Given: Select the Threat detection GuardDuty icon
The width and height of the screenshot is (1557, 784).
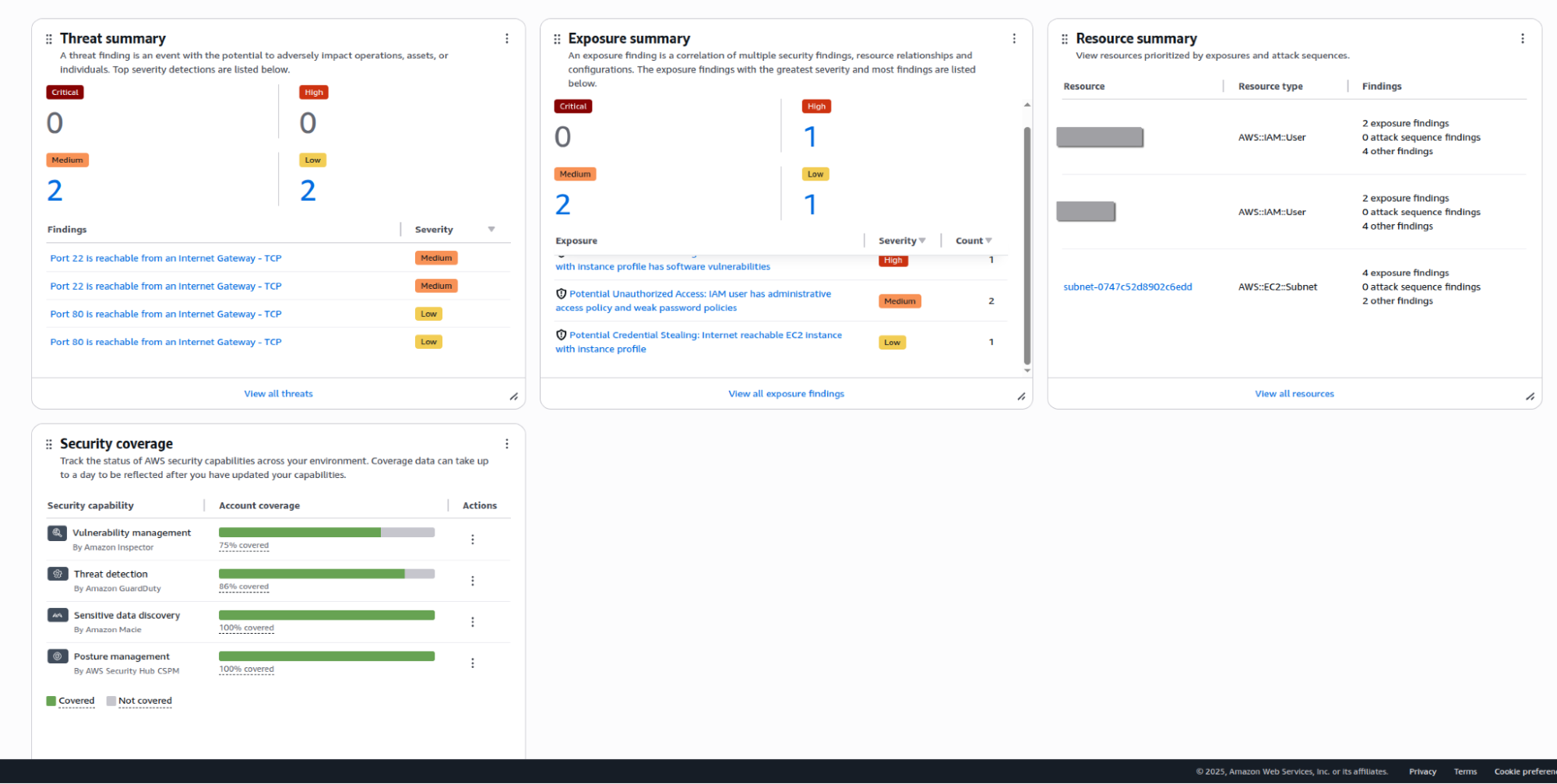Looking at the screenshot, I should point(57,574).
